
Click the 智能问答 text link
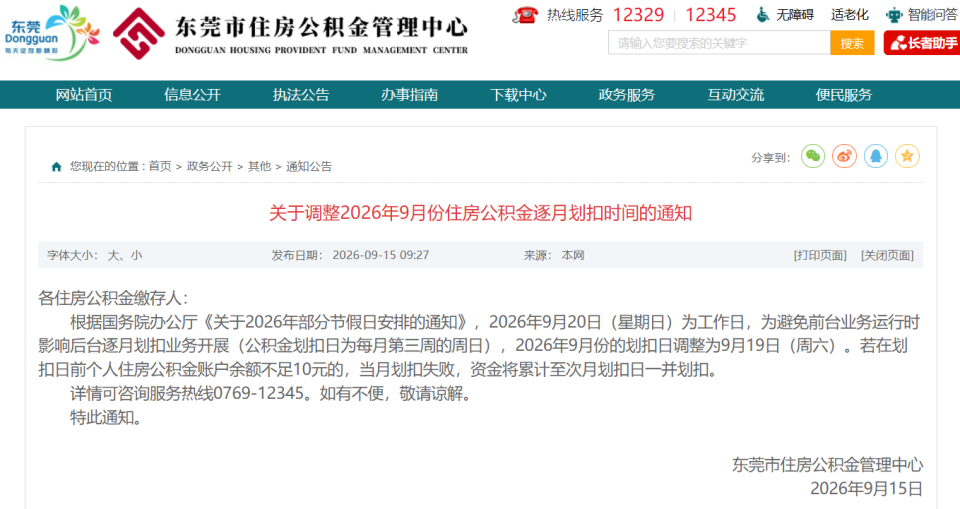pos(932,15)
